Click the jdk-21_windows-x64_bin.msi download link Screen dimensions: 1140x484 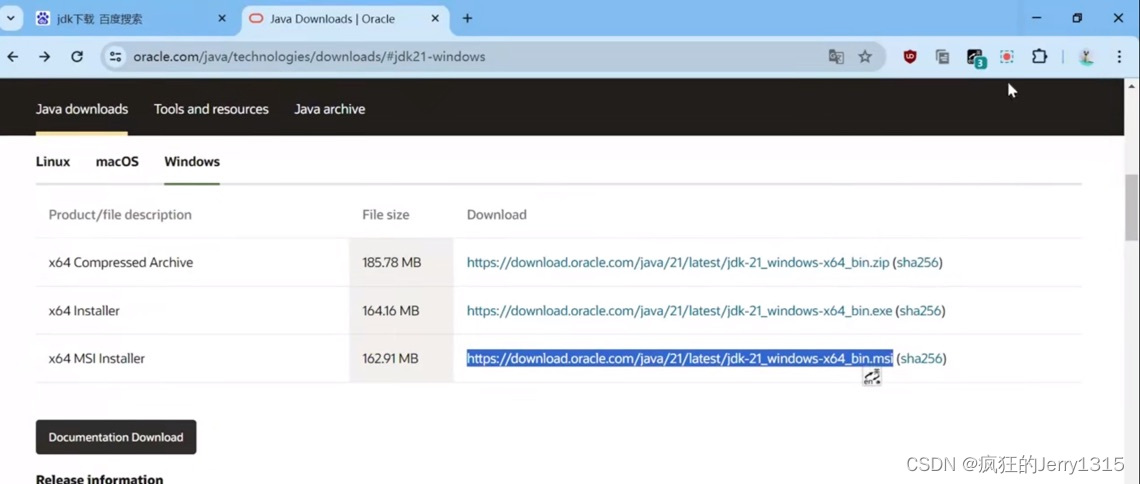coord(680,358)
